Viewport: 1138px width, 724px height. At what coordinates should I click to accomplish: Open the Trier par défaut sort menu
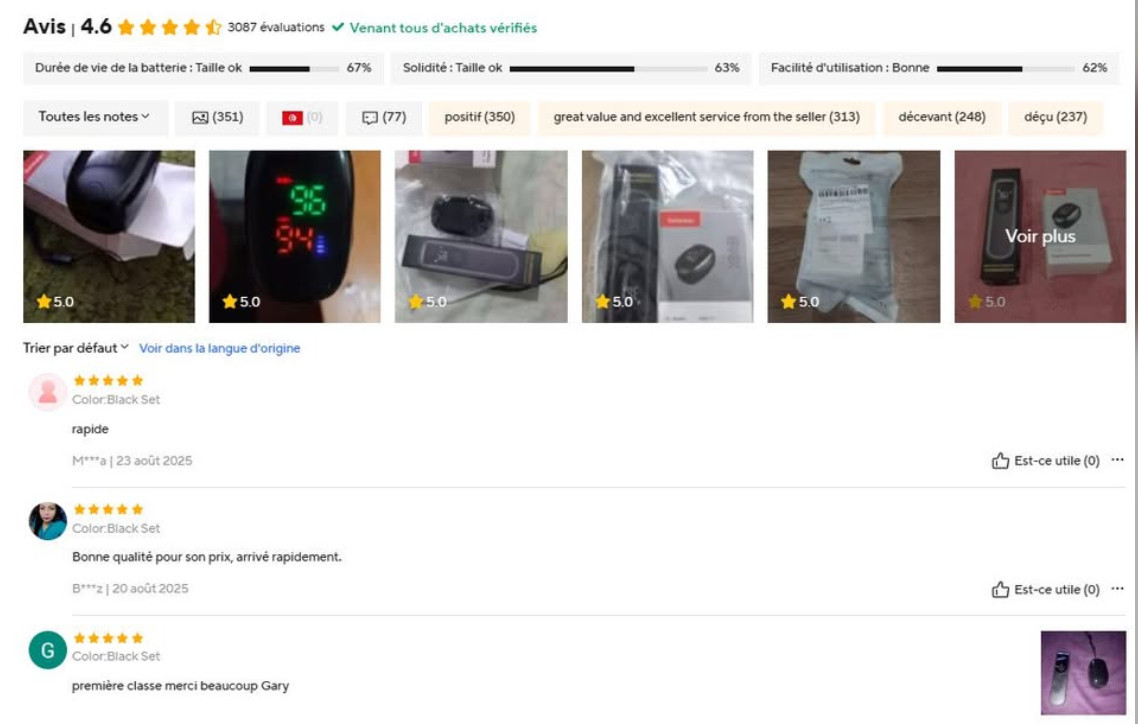pos(75,348)
